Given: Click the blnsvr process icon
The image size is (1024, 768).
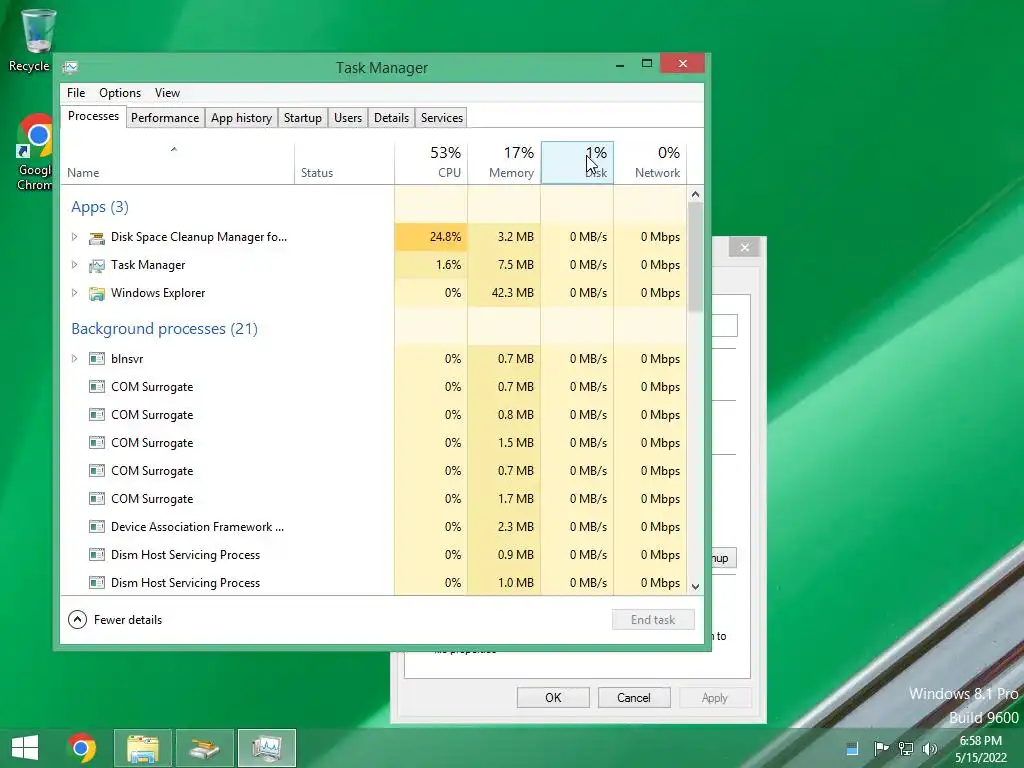Looking at the screenshot, I should pyautogui.click(x=97, y=359).
